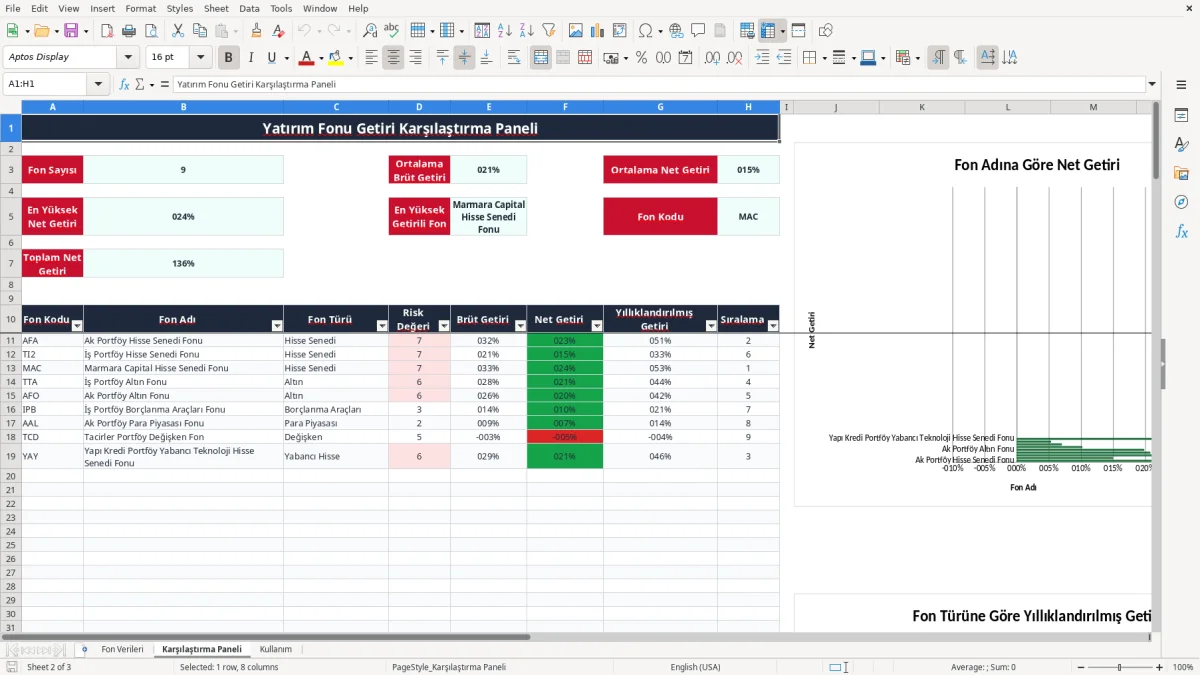The width and height of the screenshot is (1200, 675).
Task: Open the Data menu
Action: tap(250, 8)
